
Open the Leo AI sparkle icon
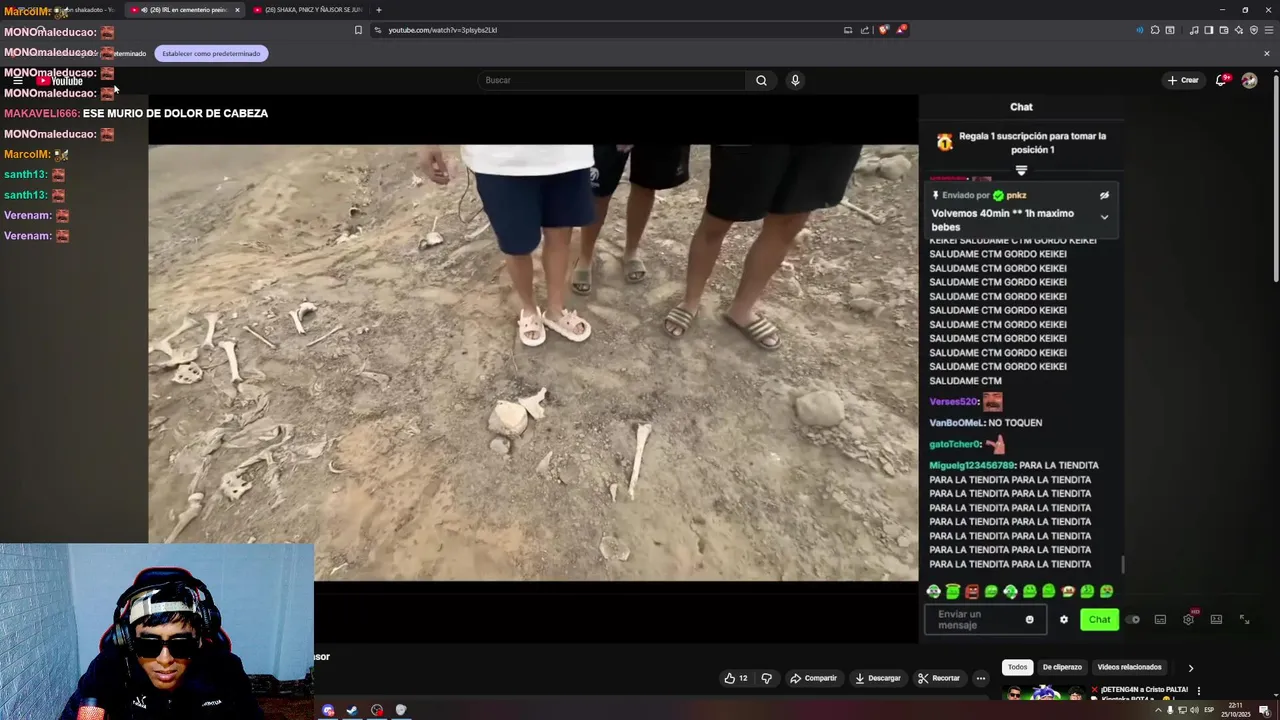(1239, 30)
